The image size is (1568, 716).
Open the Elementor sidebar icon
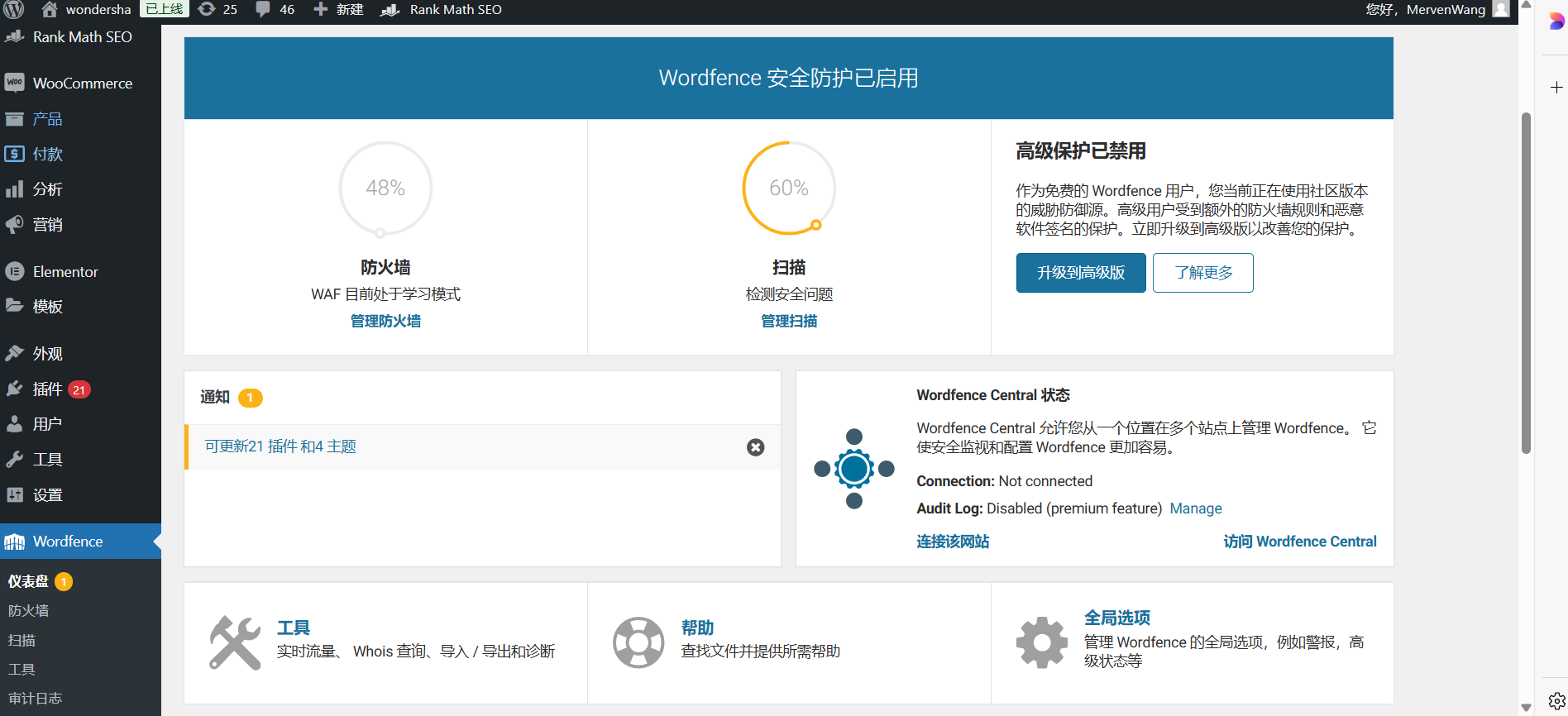tap(14, 271)
